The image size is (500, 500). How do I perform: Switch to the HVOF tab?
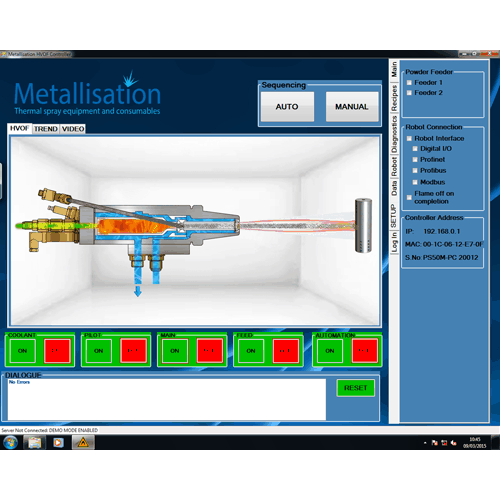pyautogui.click(x=20, y=128)
